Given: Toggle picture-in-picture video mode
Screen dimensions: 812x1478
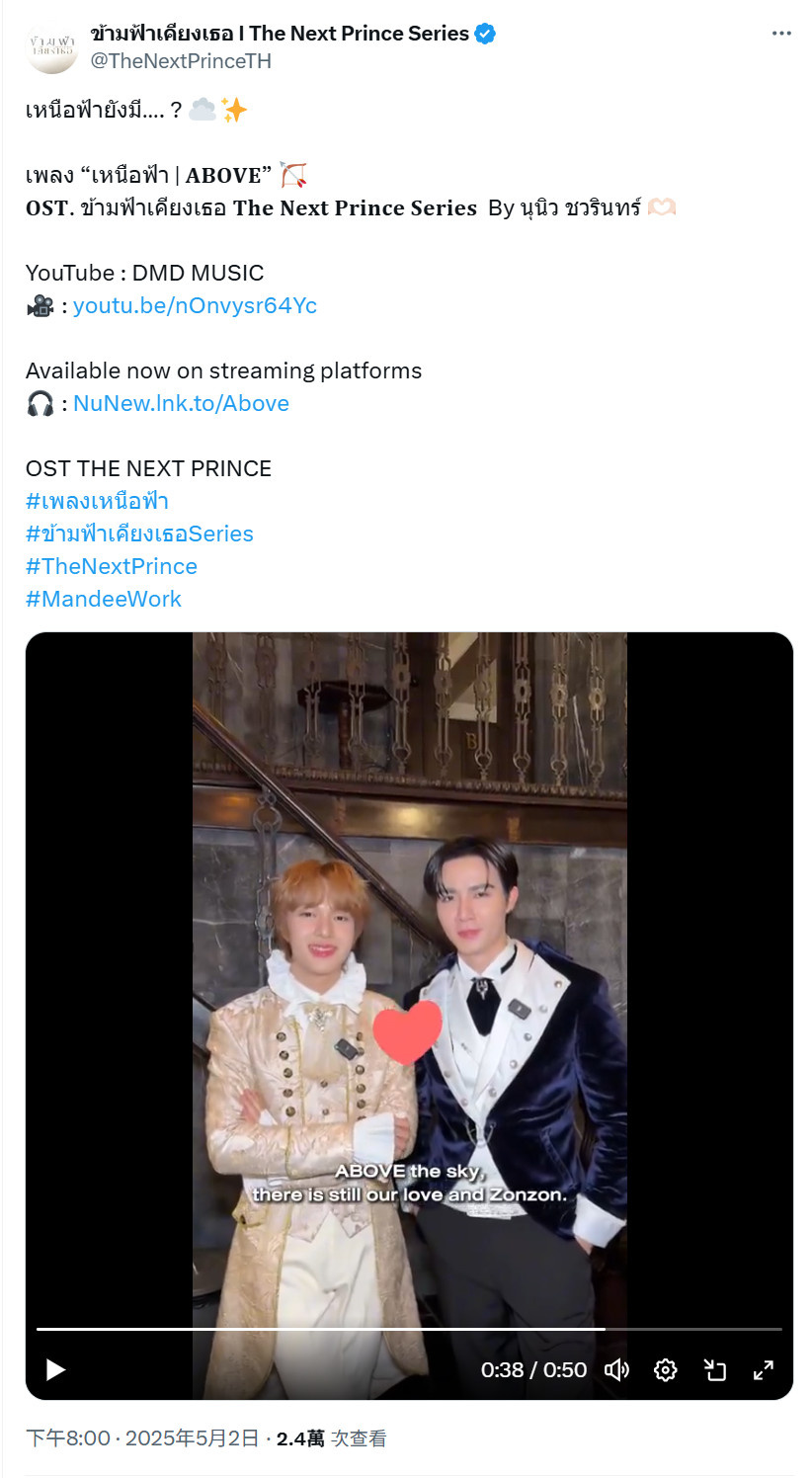Looking at the screenshot, I should coord(714,1369).
